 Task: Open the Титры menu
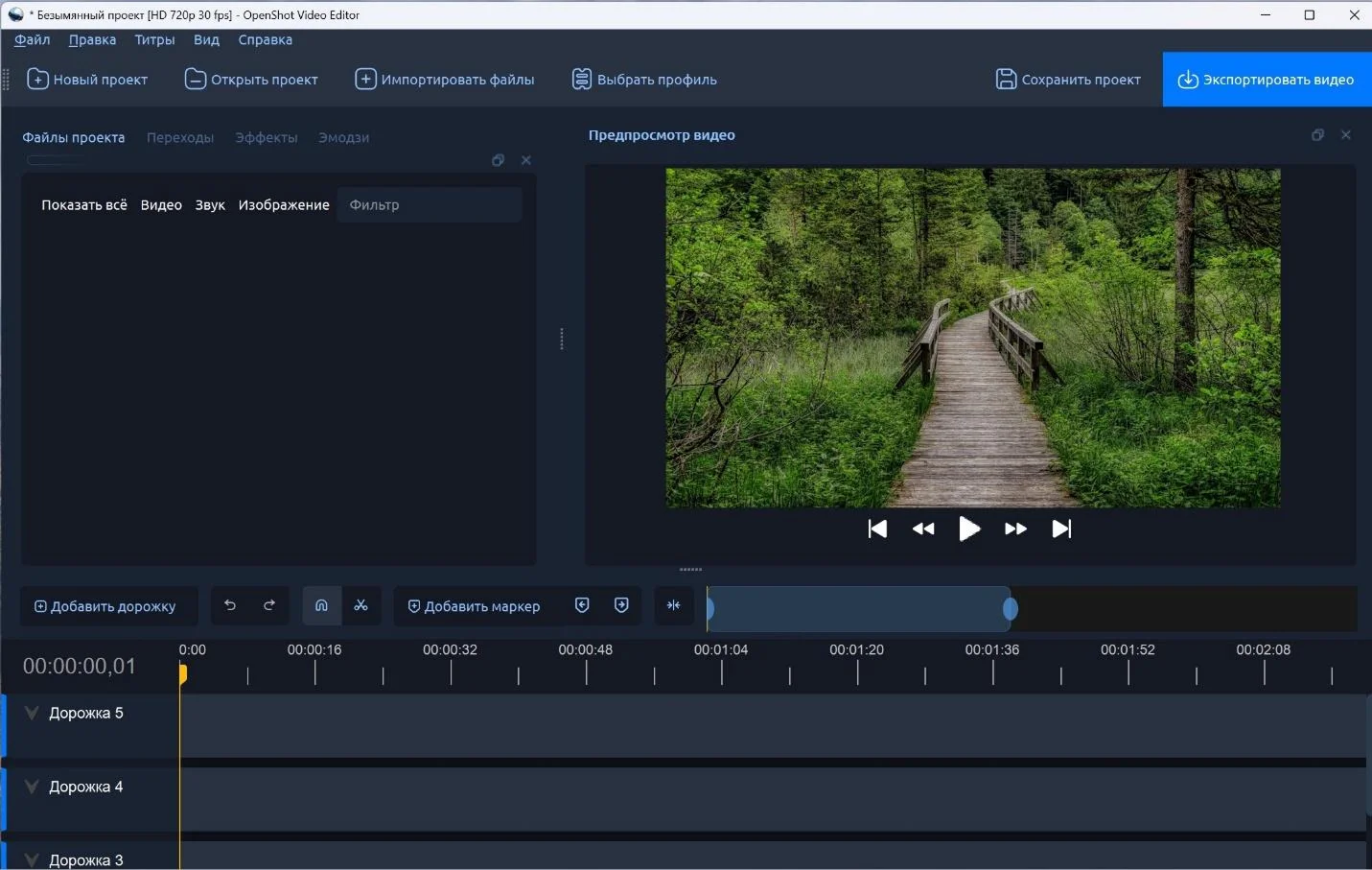pos(154,40)
